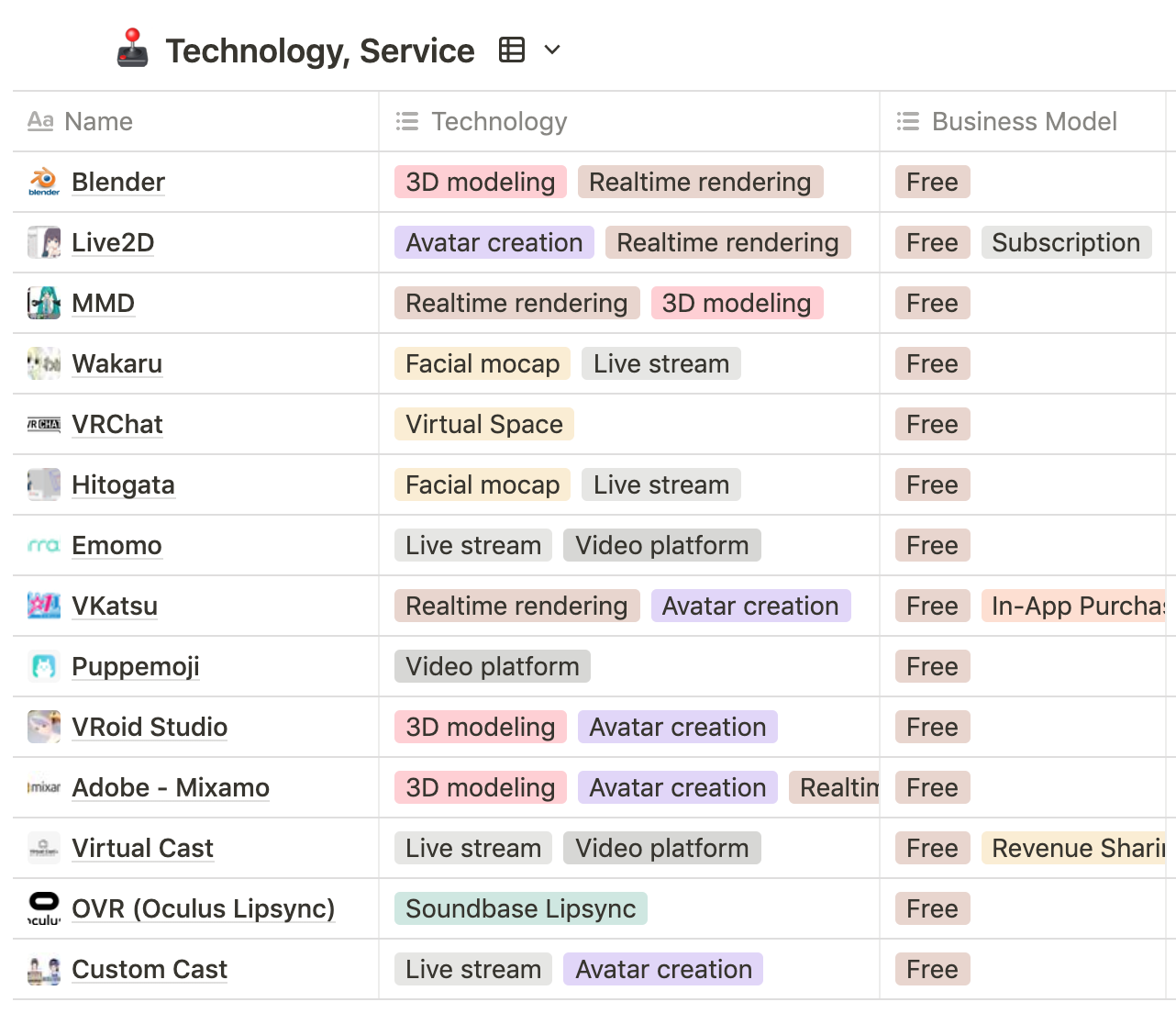Viewport: 1176px width, 1013px height.
Task: Open the Puppemoji page
Action: [136, 666]
